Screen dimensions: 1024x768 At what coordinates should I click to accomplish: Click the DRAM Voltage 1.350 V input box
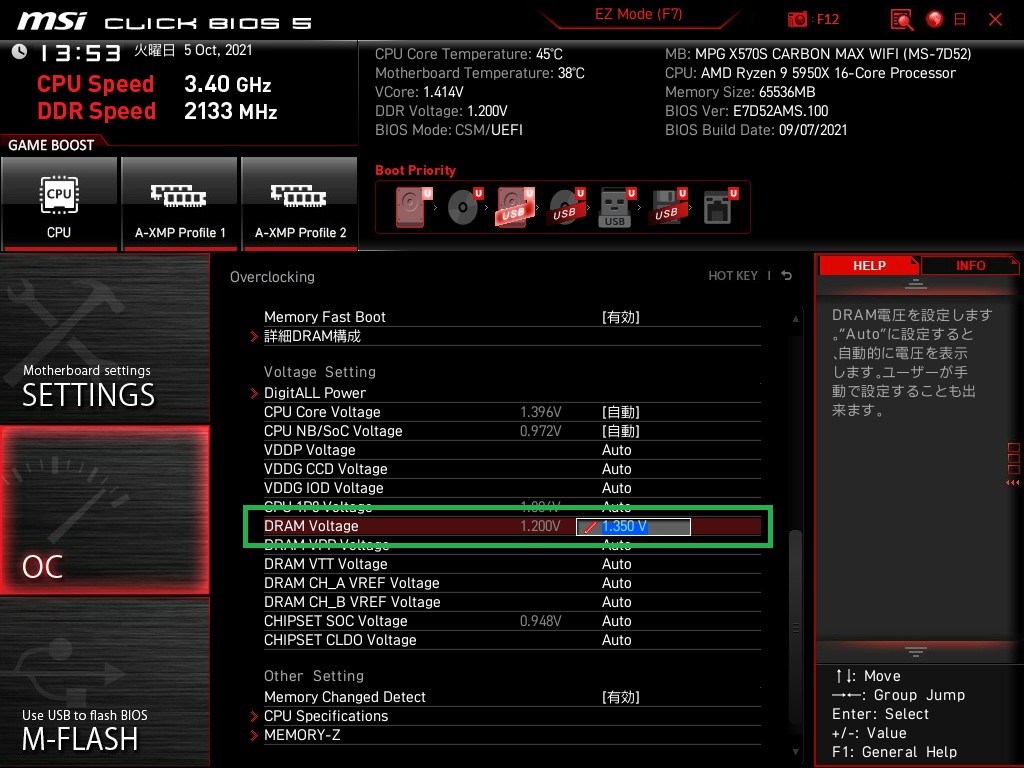pyautogui.click(x=633, y=526)
